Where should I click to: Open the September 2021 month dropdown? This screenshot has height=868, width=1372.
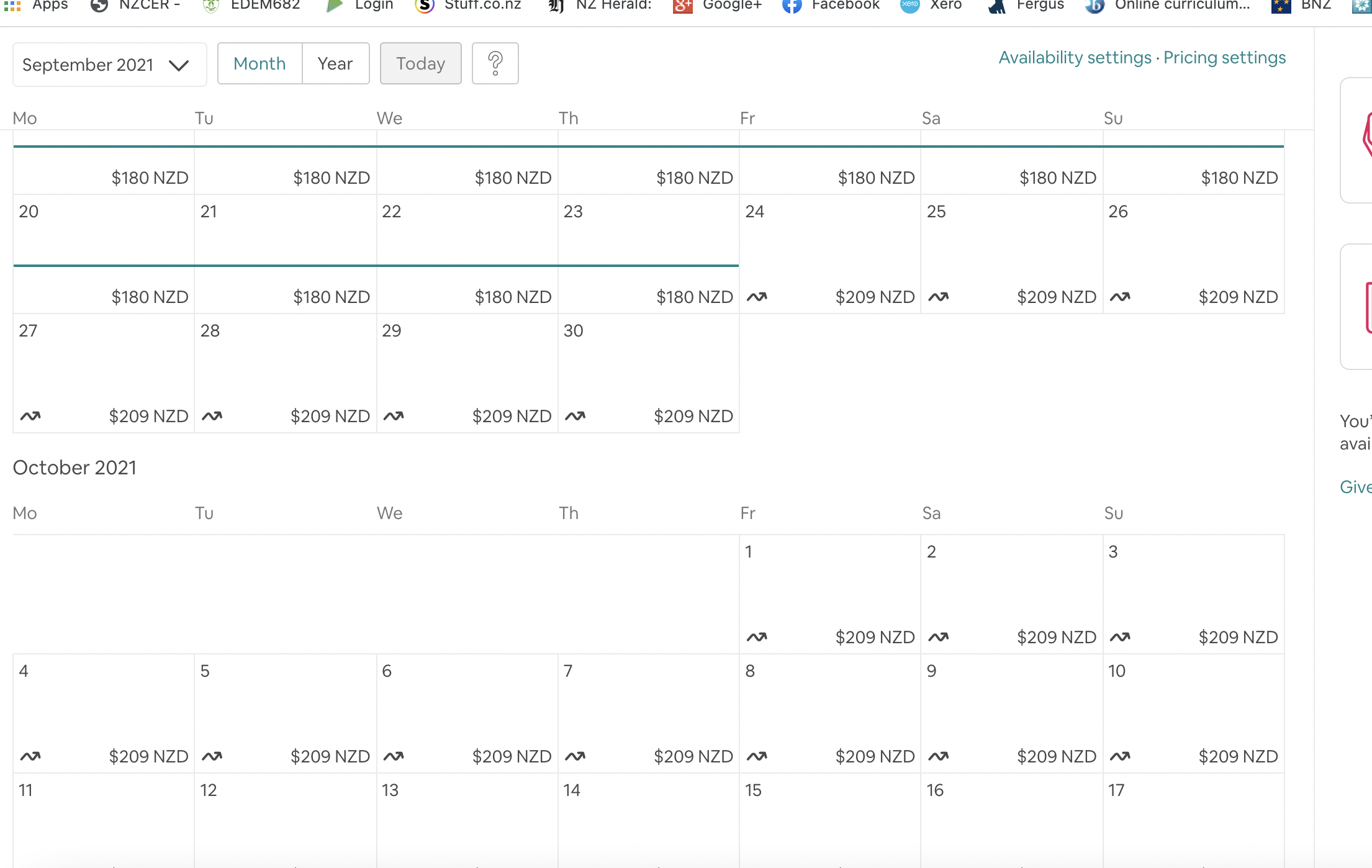click(109, 65)
